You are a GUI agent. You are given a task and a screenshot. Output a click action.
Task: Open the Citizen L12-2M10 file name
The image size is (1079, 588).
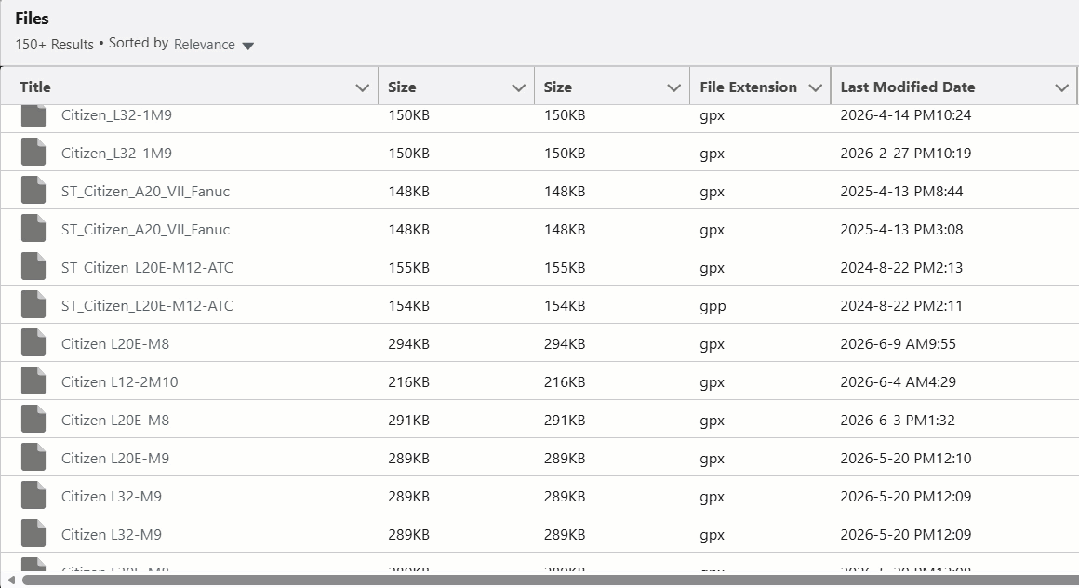(x=120, y=381)
